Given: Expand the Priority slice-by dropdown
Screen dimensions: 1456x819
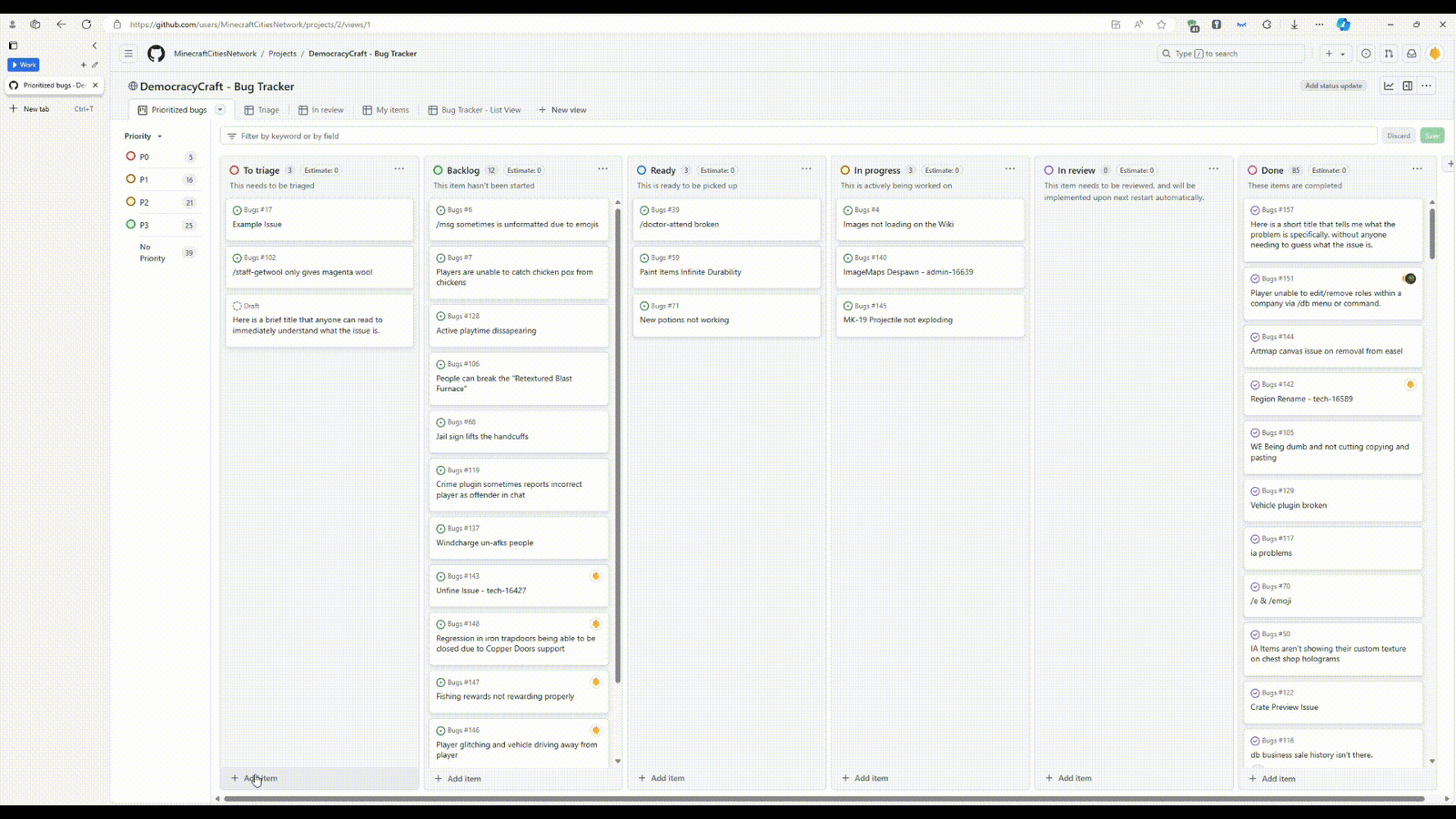Looking at the screenshot, I should 144,136.
